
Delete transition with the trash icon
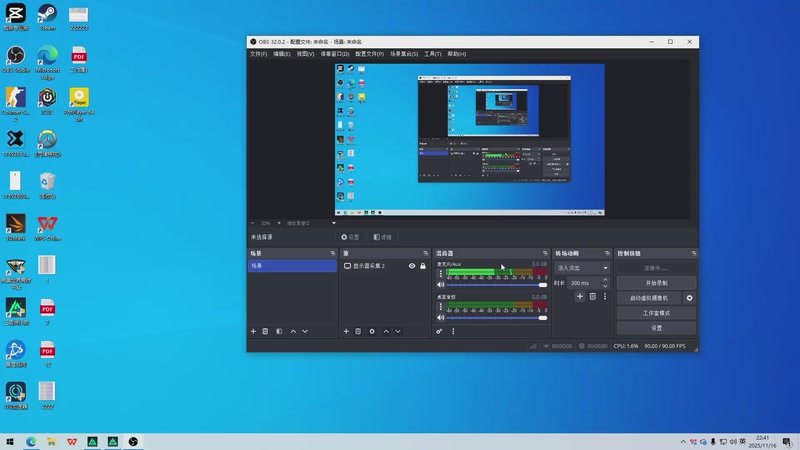click(592, 296)
